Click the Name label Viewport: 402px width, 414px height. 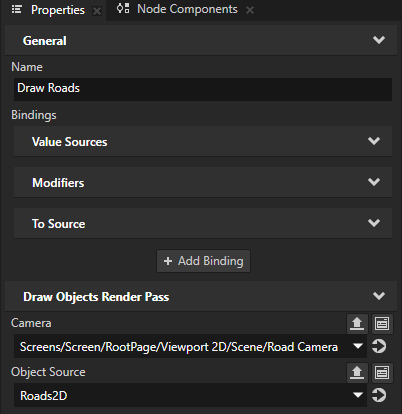tap(27, 67)
